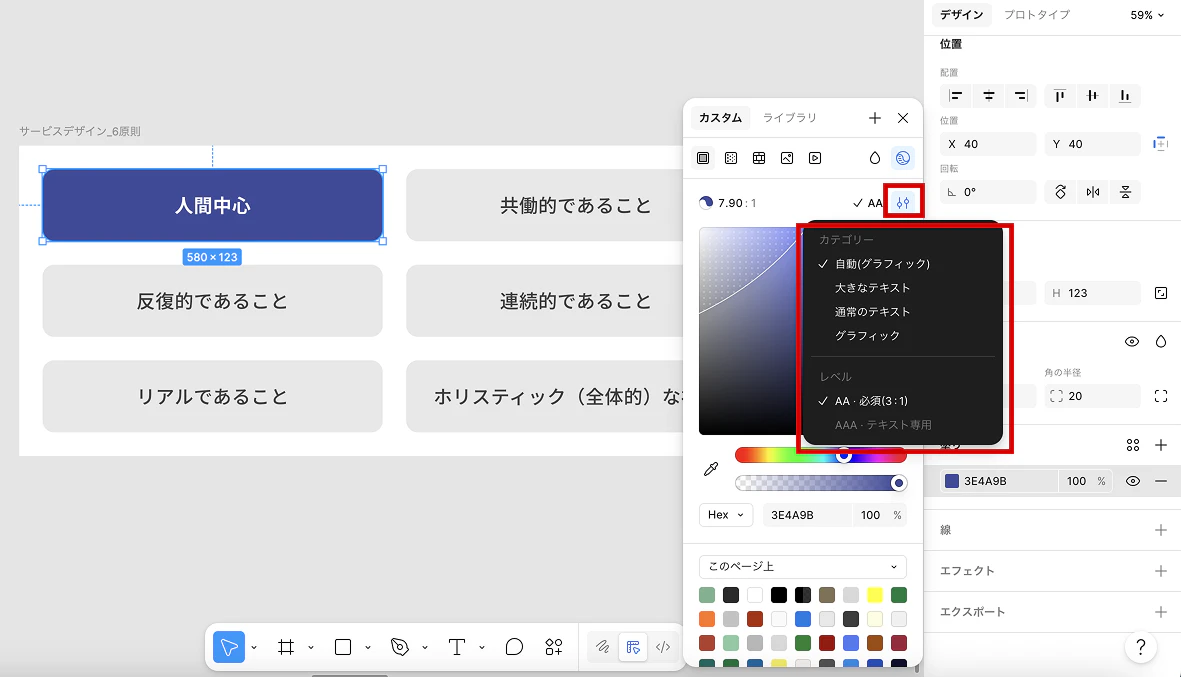
Task: Align selection to the bottom
Action: coord(1125,96)
